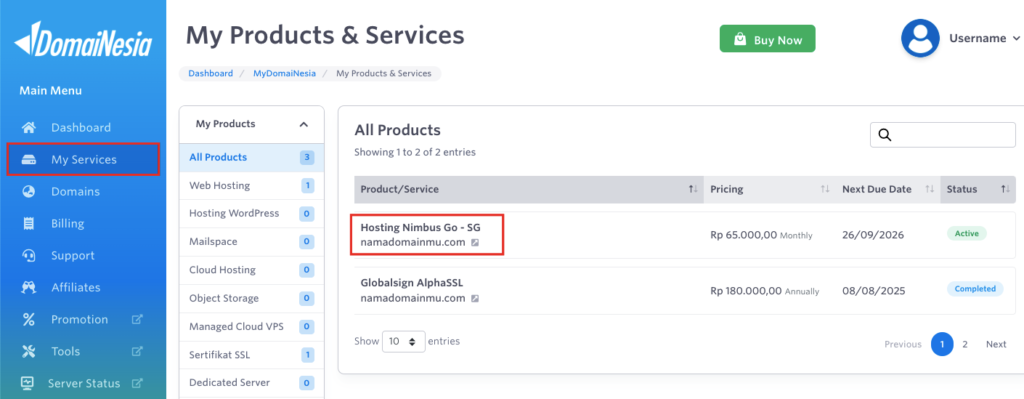The width and height of the screenshot is (1024, 399).
Task: Click the search magnifier icon
Action: (885, 135)
